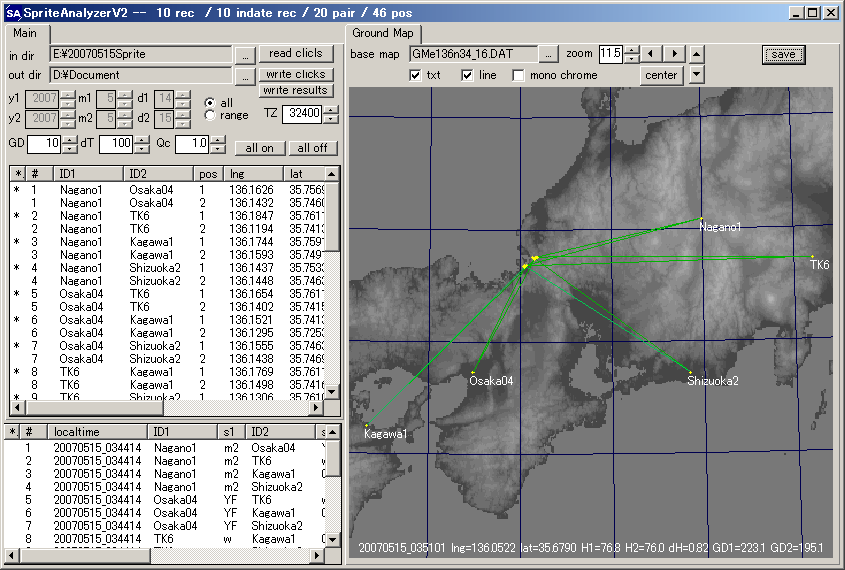This screenshot has width=845, height=570.
Task: Click the save button
Action: pyautogui.click(x=783, y=54)
